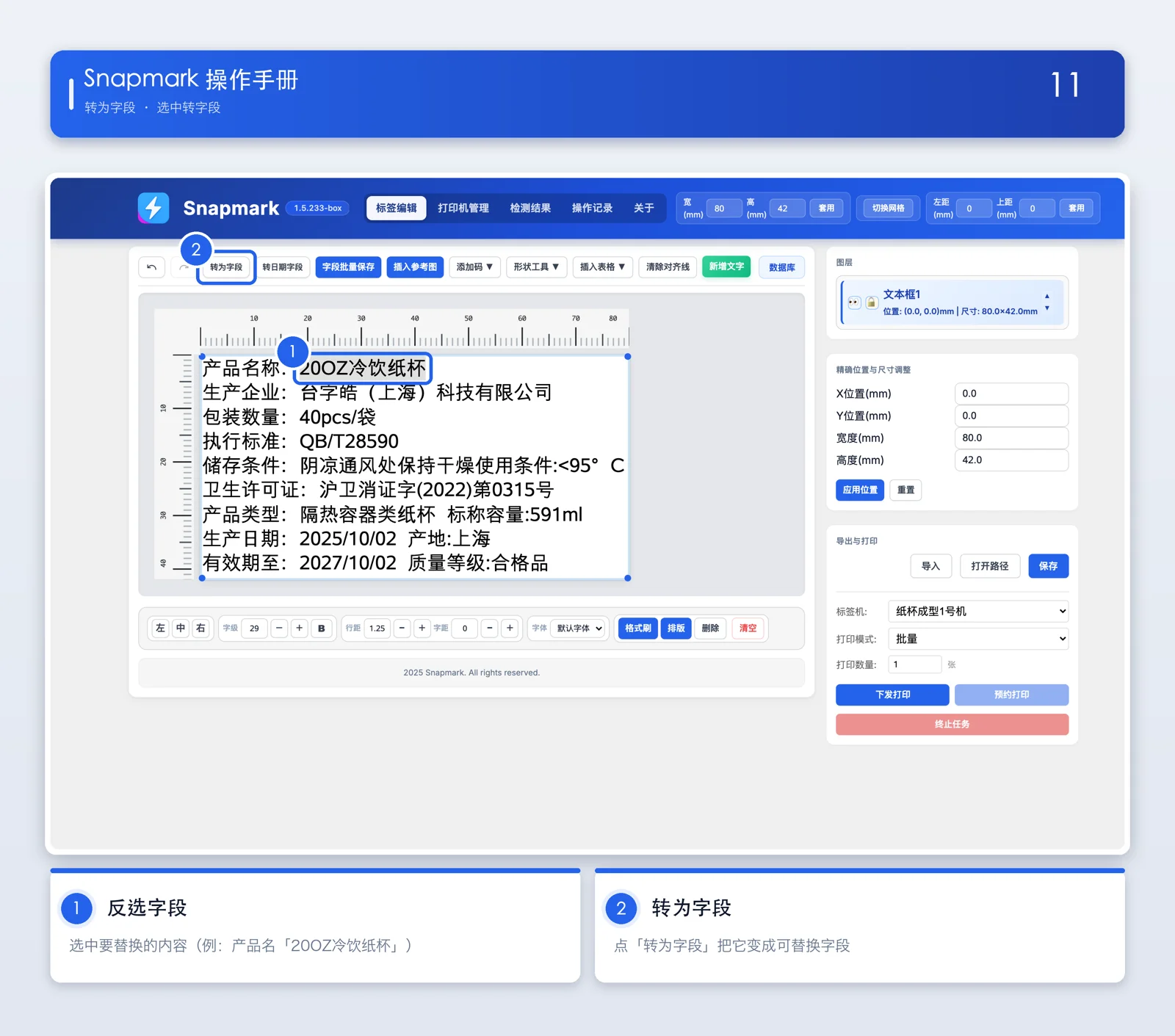Center text with the 中 button
The width and height of the screenshot is (1175, 1036).
(181, 629)
